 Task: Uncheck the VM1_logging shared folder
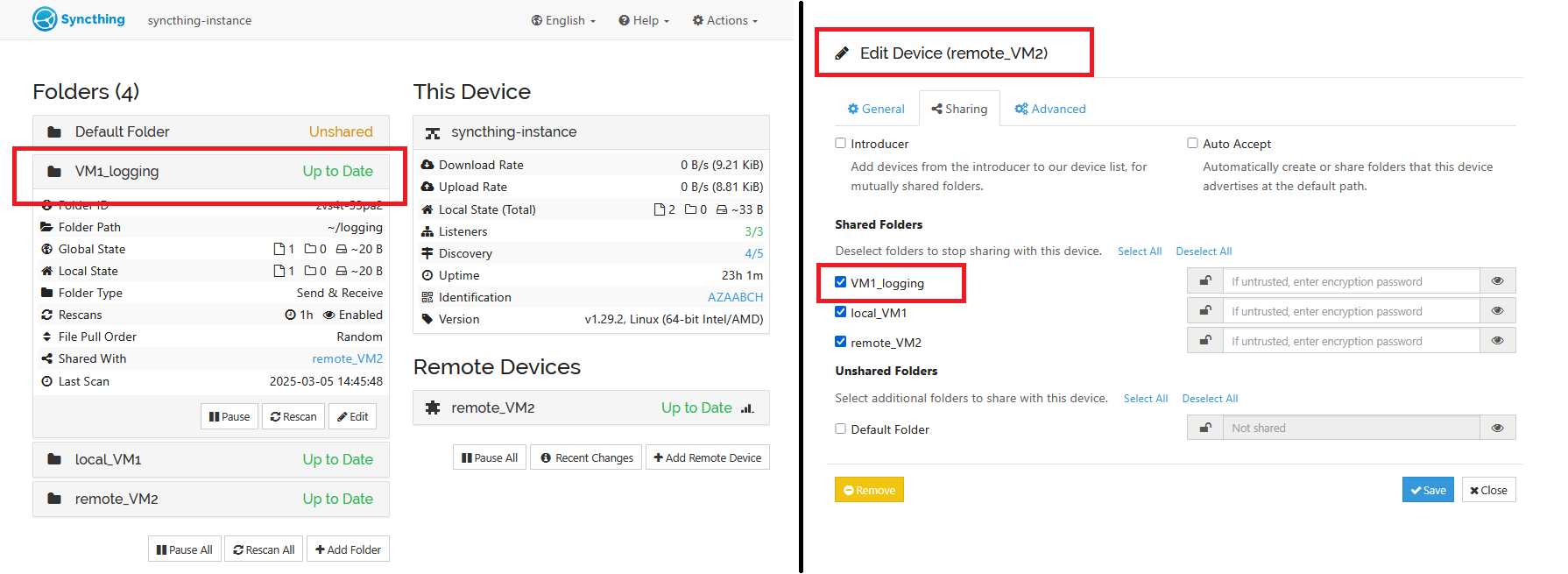(x=841, y=282)
